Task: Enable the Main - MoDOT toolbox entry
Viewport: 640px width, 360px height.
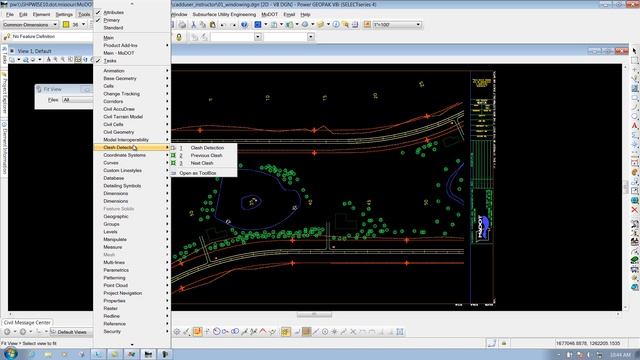Action: [x=132, y=53]
